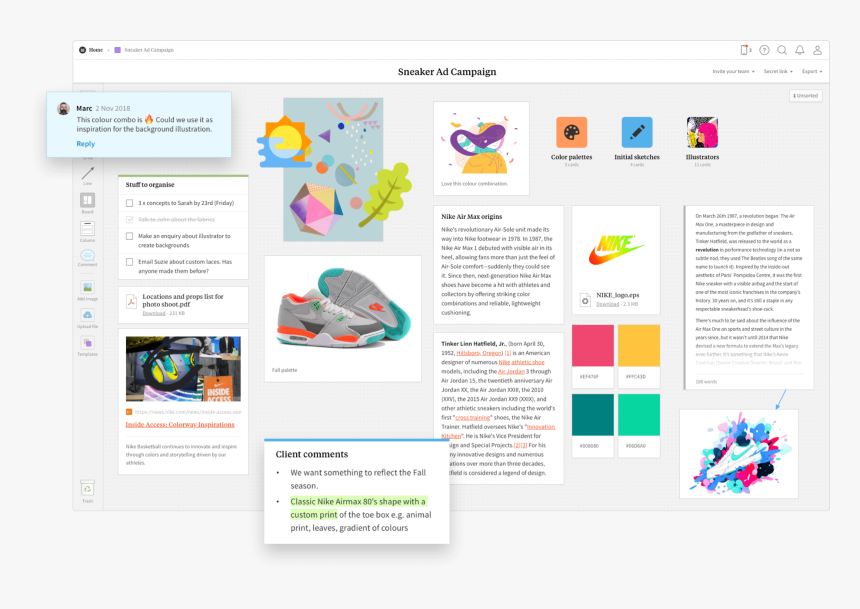This screenshot has height=609, width=860.
Task: Click the Home icon in the breadcrumb
Action: click(82, 50)
